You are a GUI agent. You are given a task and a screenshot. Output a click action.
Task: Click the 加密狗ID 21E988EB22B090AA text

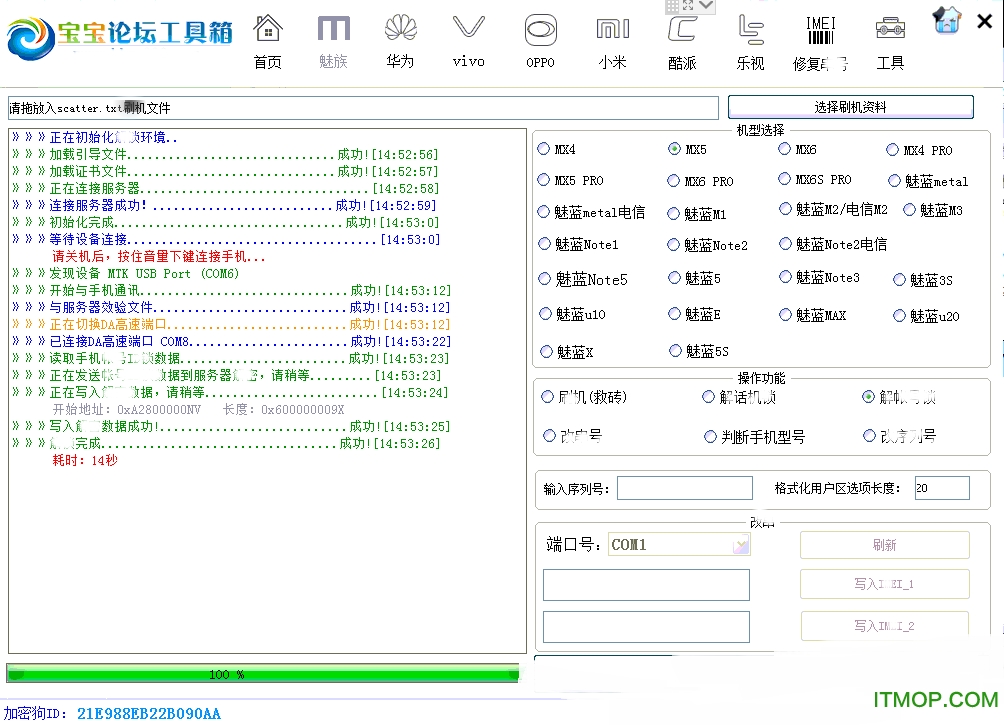click(112, 713)
